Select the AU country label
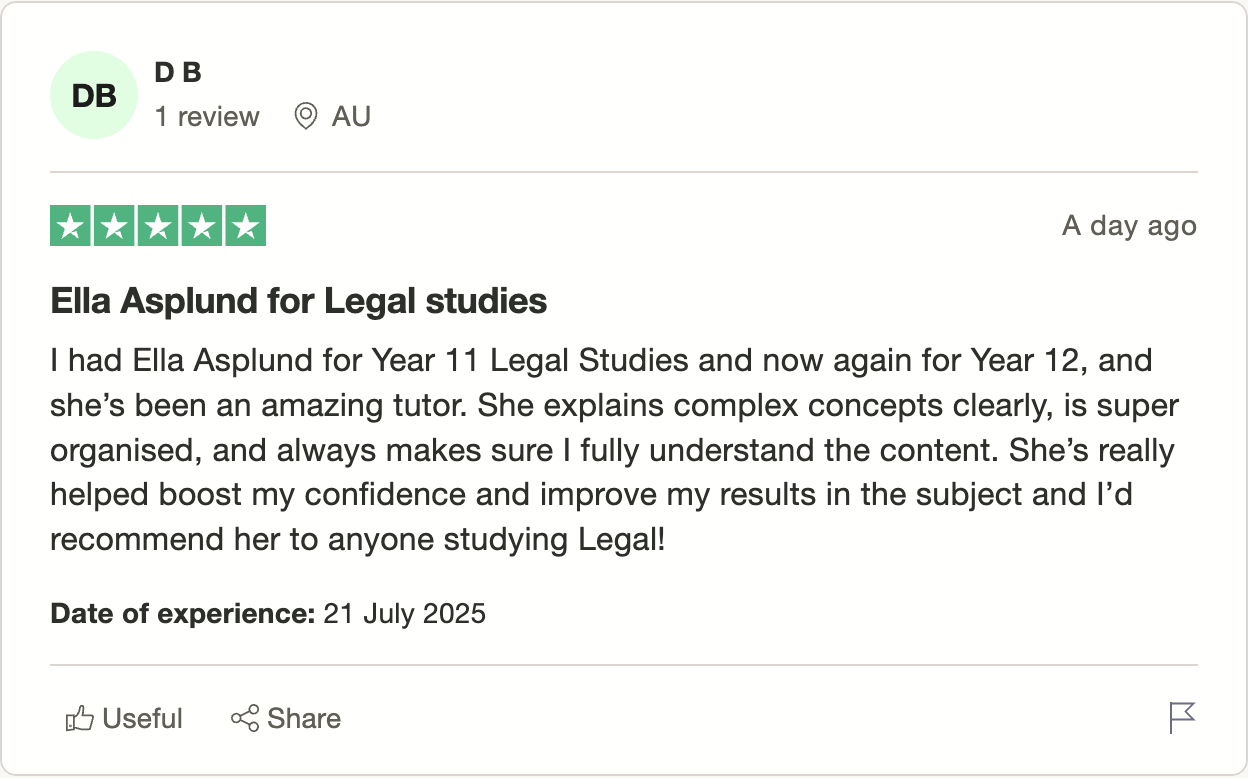 (x=351, y=117)
